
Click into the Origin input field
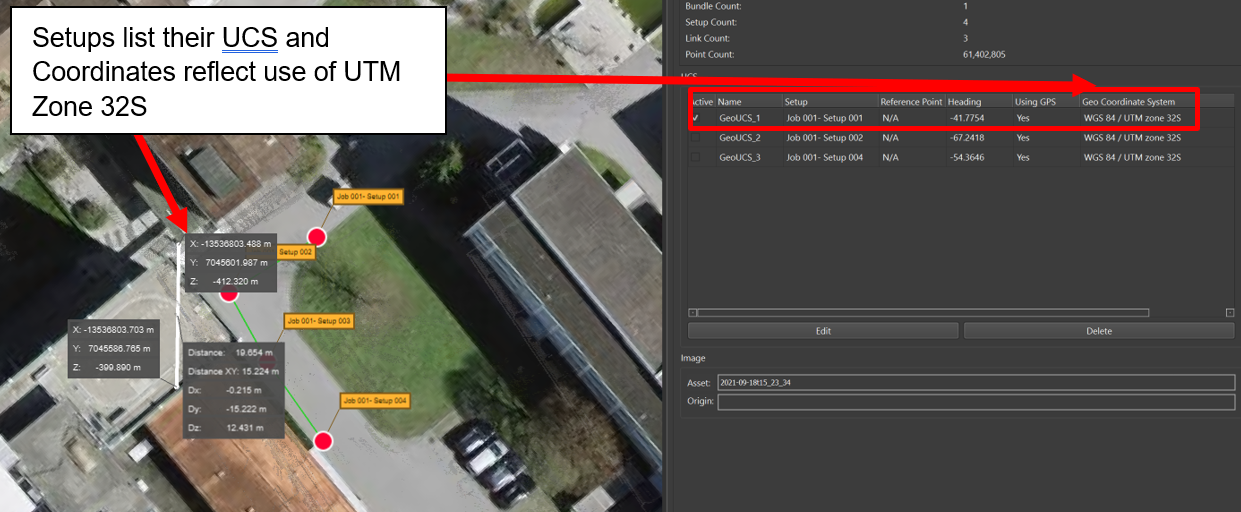pos(975,402)
